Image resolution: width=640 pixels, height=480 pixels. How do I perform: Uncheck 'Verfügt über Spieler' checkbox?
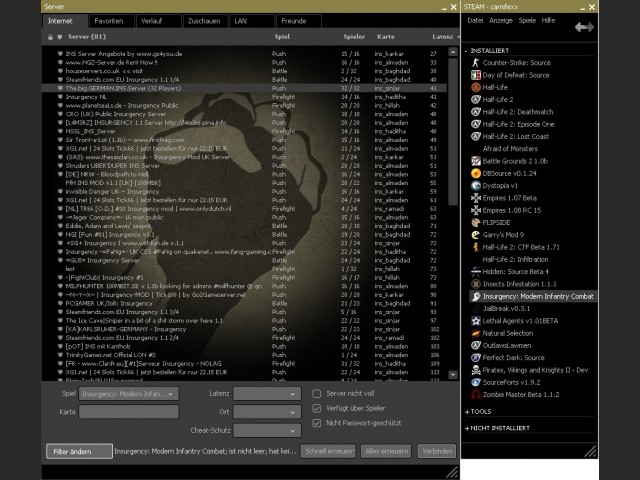[316, 408]
